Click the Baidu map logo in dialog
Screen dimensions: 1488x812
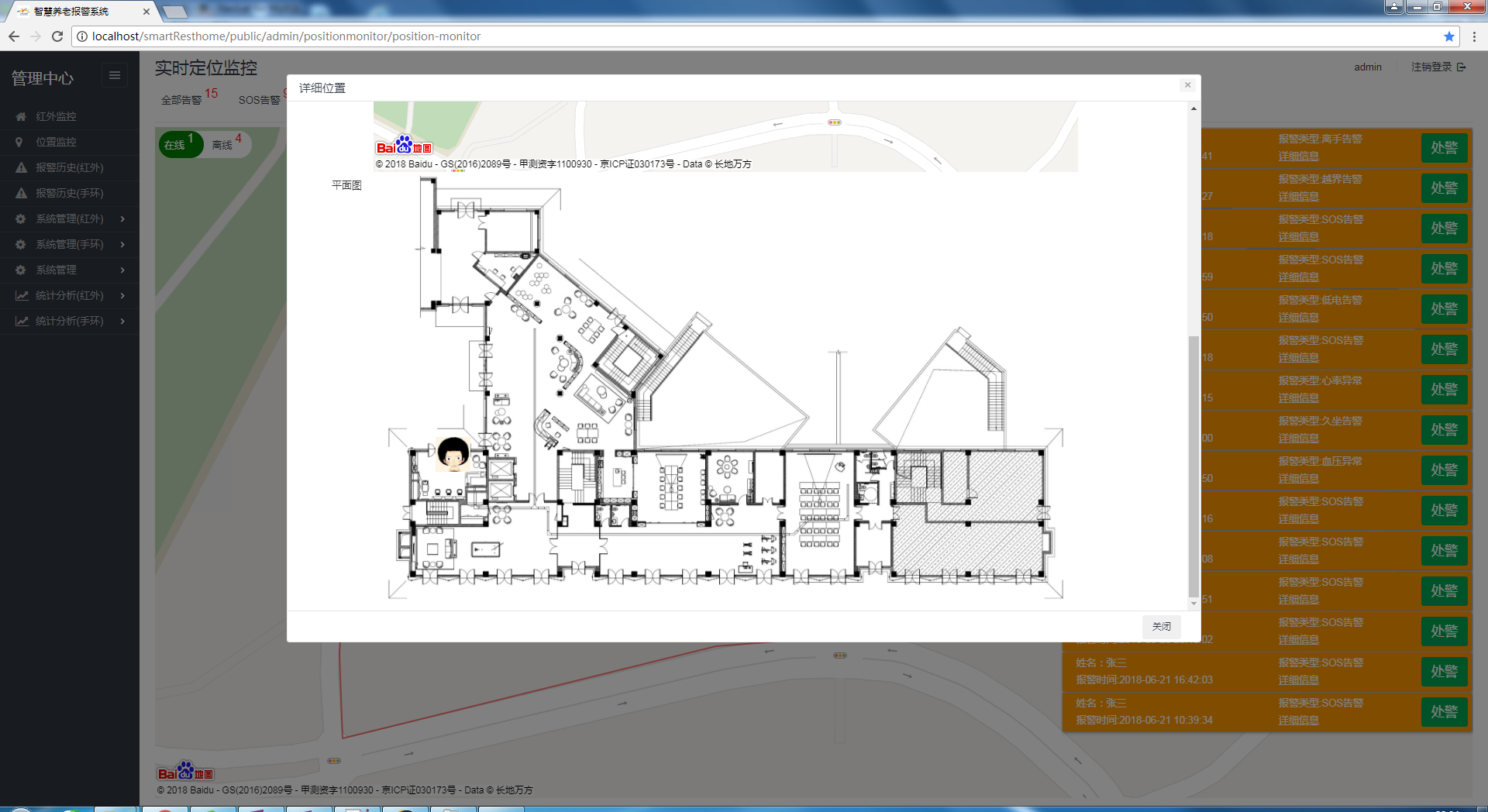point(404,145)
